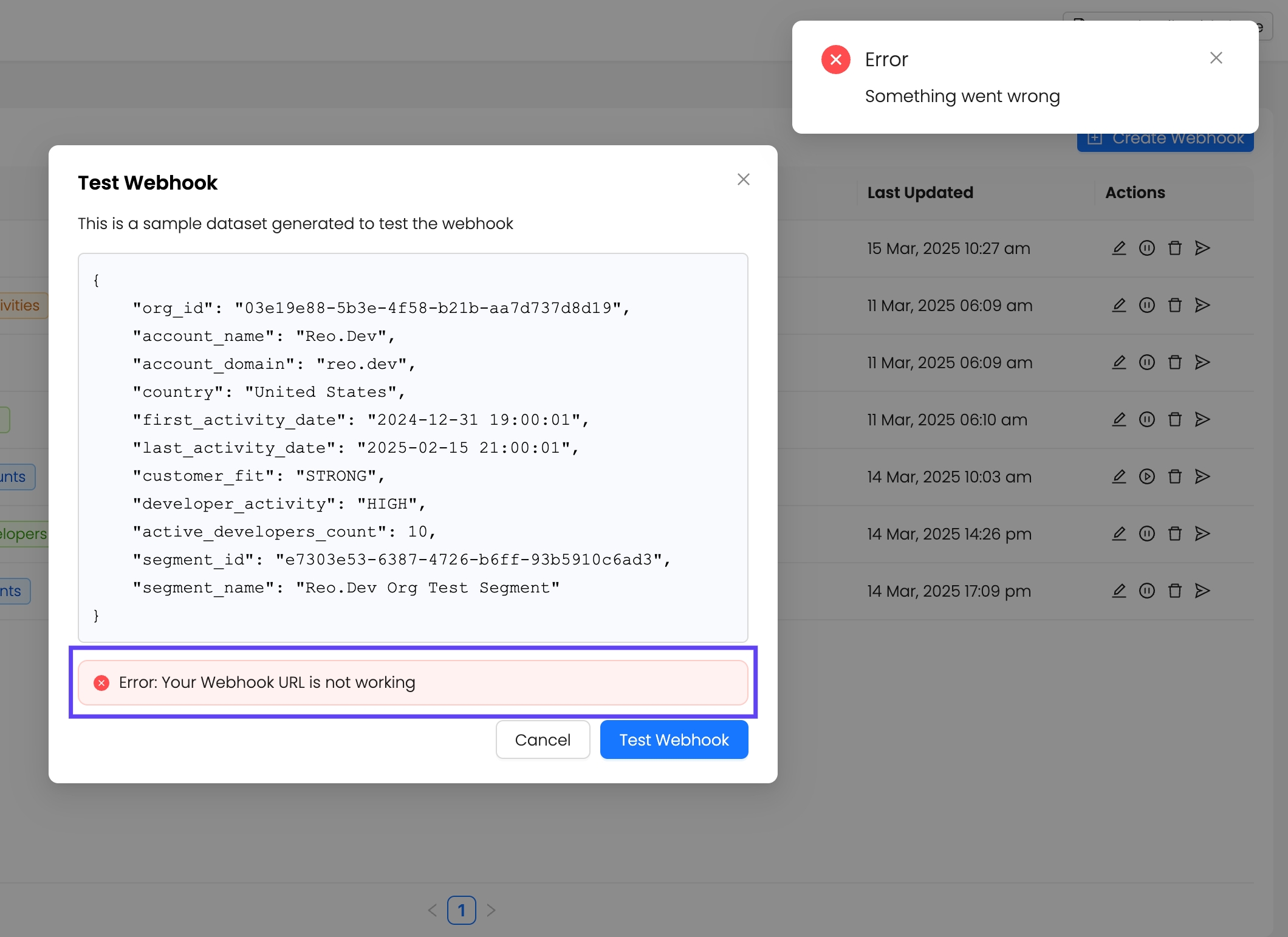Image resolution: width=1288 pixels, height=937 pixels.
Task: Delete webhook updated 11 Mar 06:10 am
Action: 1174,419
